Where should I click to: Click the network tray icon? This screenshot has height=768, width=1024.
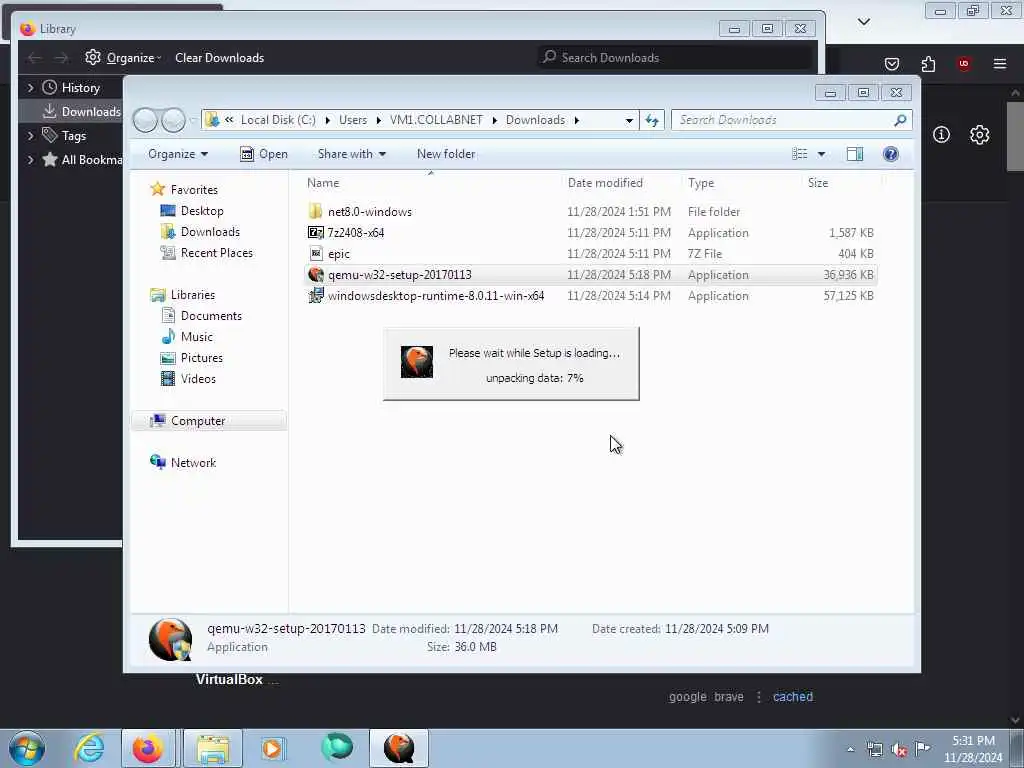(874, 750)
